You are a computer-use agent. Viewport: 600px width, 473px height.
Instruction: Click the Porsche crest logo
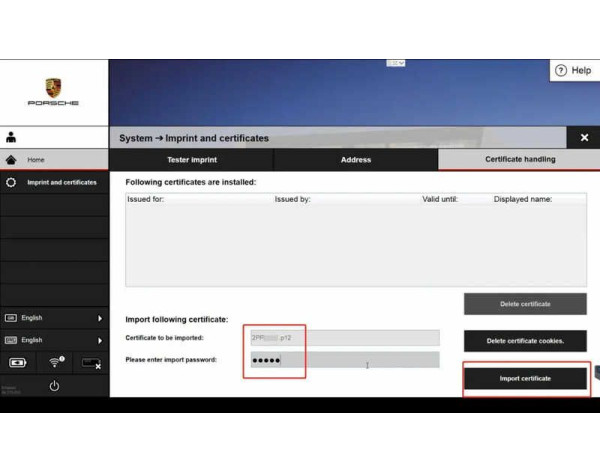tap(53, 88)
